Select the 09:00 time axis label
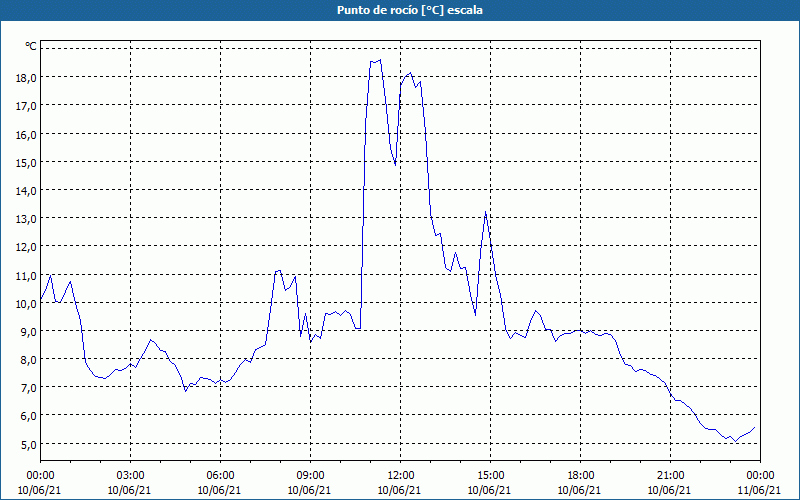800x500 pixels. click(x=310, y=476)
